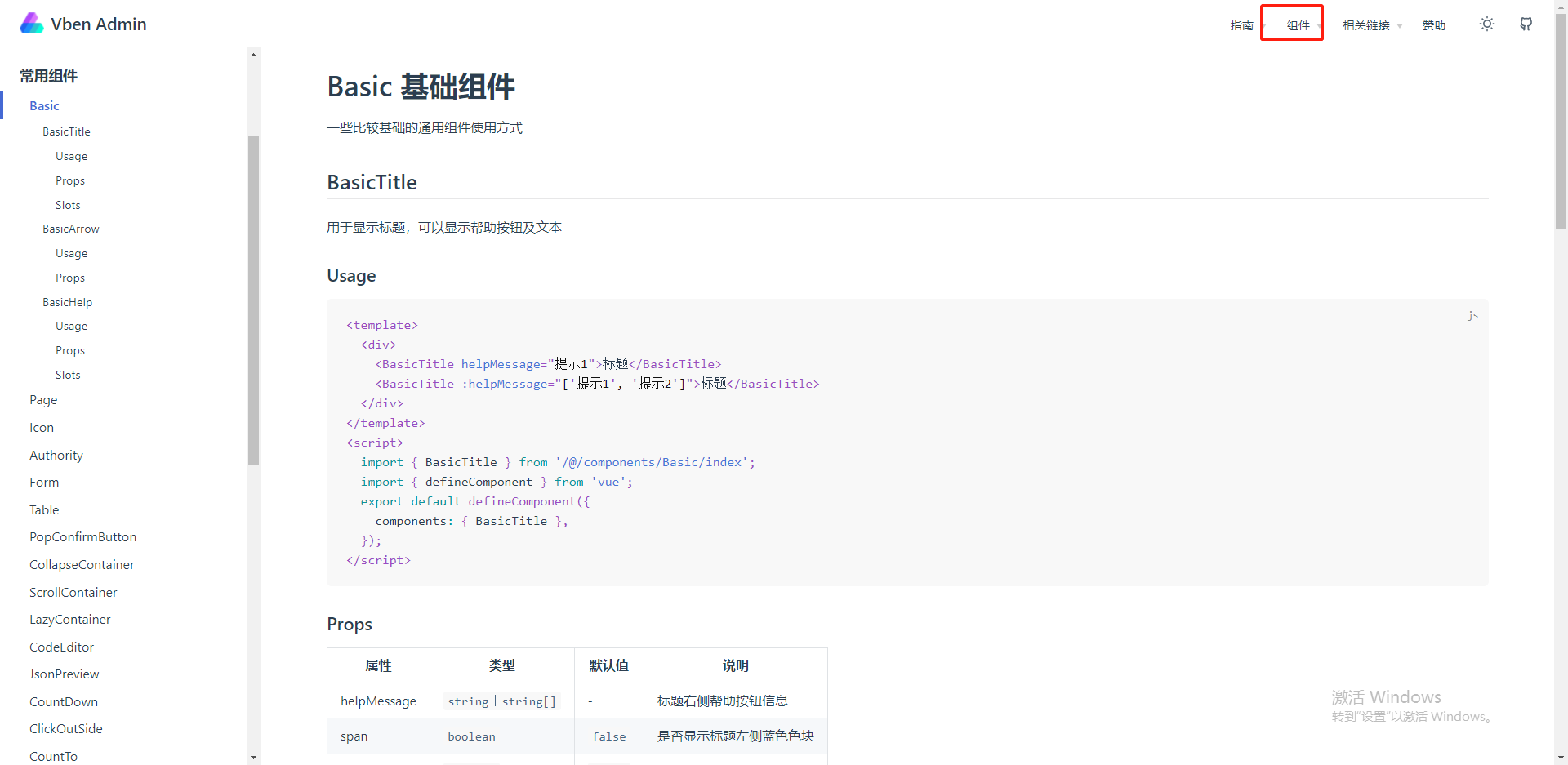Open the ScrollContainer sidebar link
The image size is (1568, 765).
(x=73, y=592)
